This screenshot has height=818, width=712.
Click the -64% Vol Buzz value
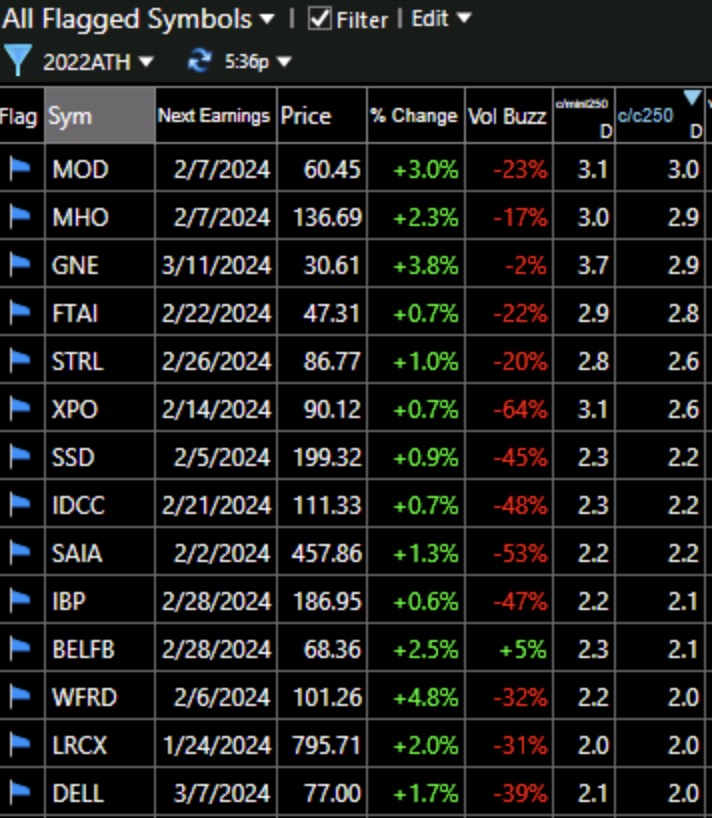(x=521, y=409)
